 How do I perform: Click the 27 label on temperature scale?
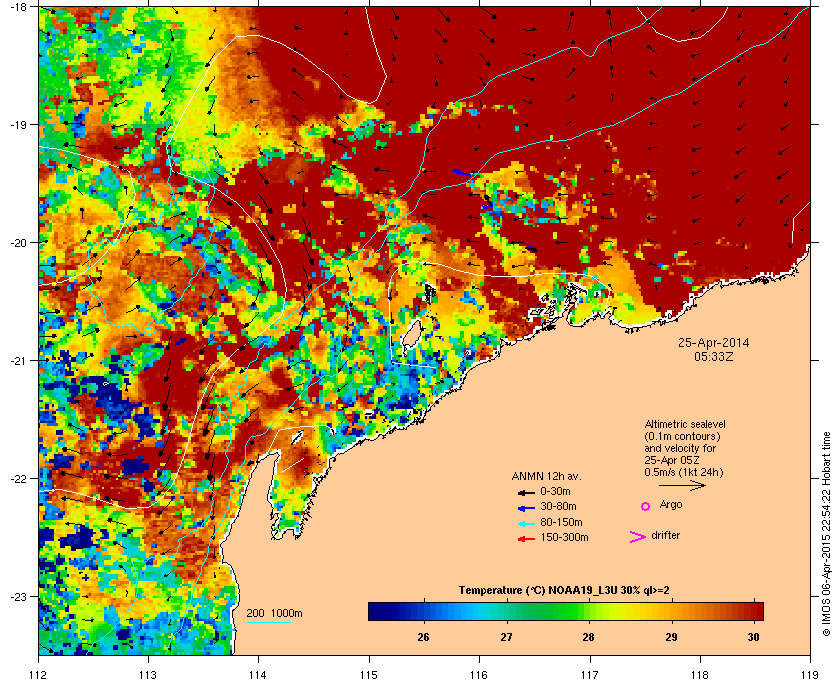(506, 637)
